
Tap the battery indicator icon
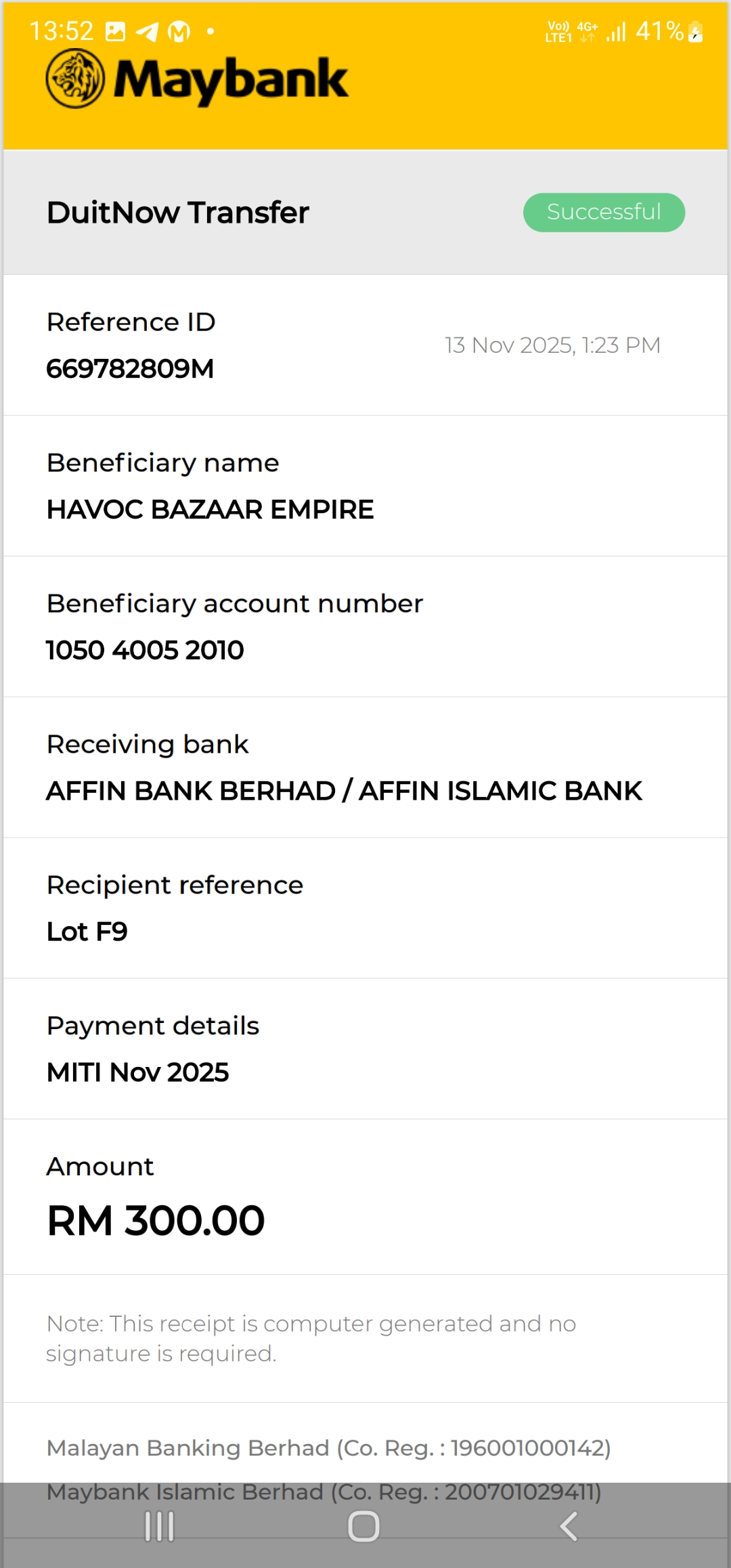[x=695, y=32]
